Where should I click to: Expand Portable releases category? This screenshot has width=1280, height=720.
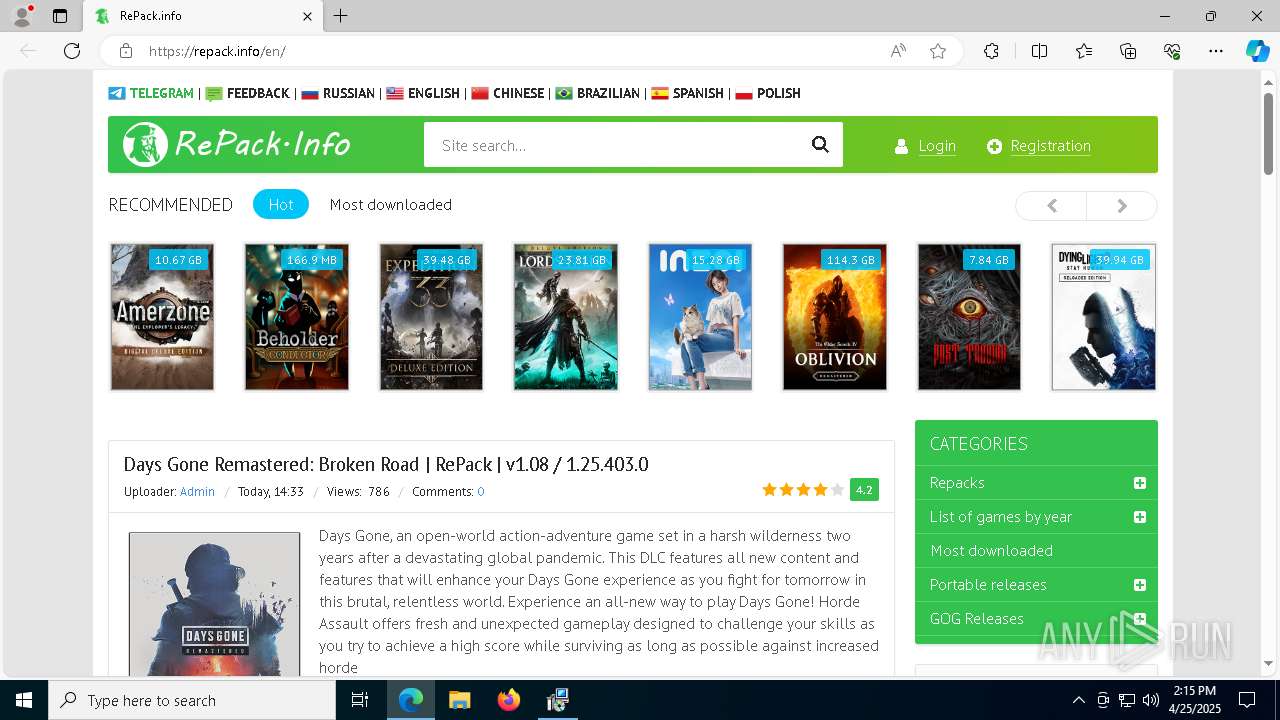(x=1139, y=585)
